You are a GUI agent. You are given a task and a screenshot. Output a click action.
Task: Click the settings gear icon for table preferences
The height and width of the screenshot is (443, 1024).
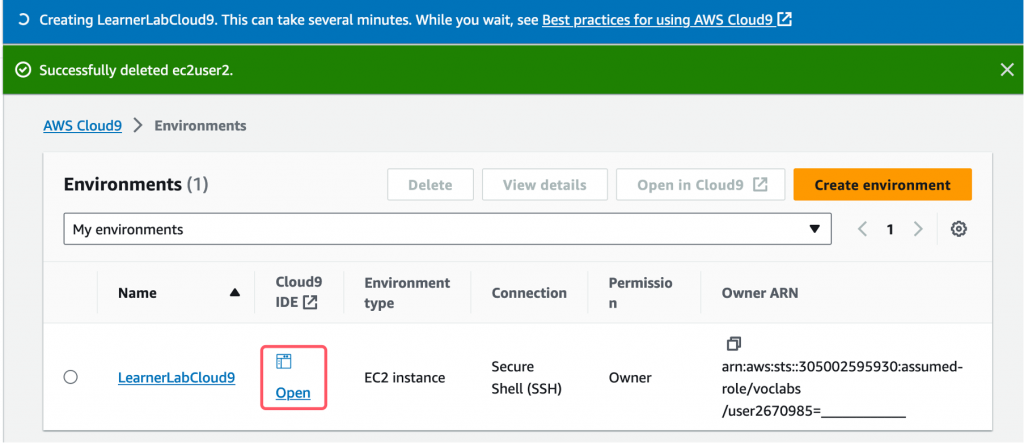click(x=958, y=230)
